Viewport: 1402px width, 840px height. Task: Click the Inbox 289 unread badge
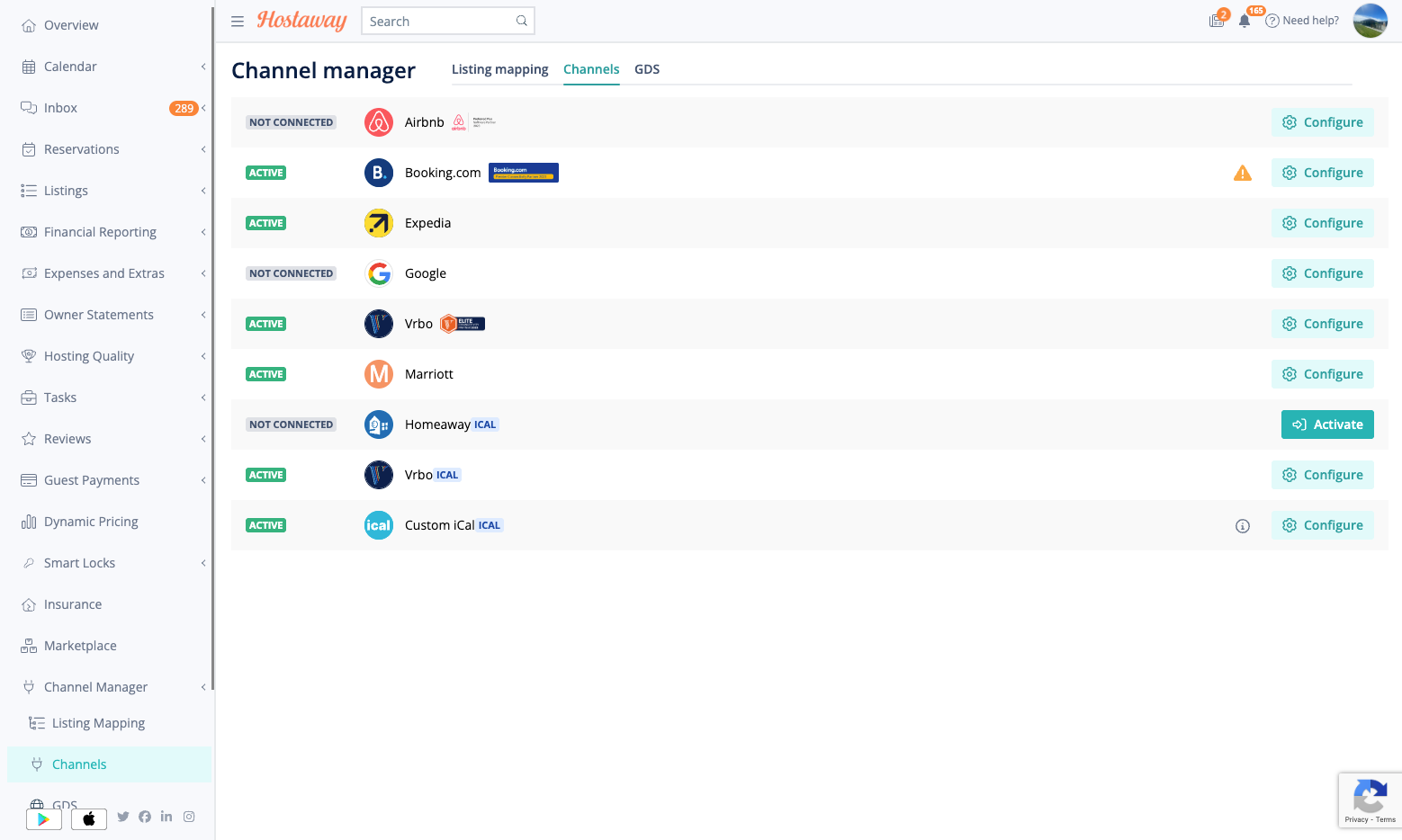point(184,108)
